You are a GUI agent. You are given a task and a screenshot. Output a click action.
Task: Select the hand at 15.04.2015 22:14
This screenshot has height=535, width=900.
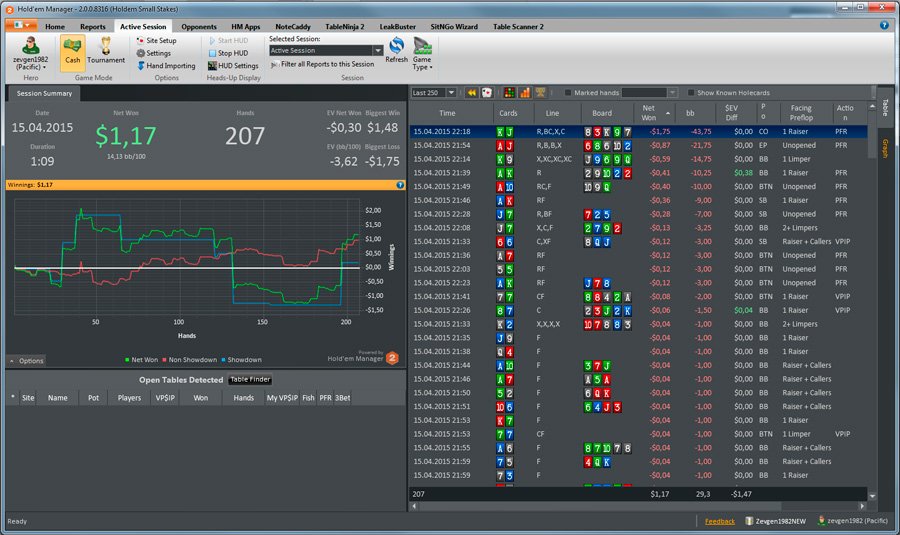pyautogui.click(x=638, y=159)
